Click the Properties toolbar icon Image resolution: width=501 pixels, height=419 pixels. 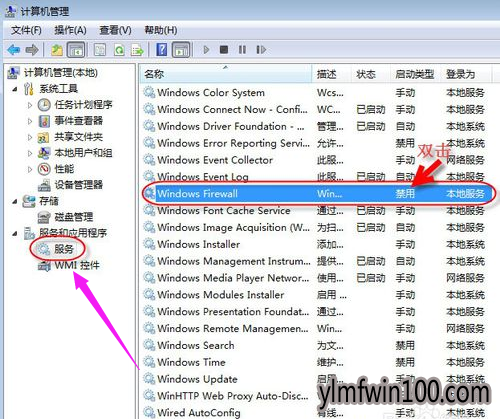100,50
